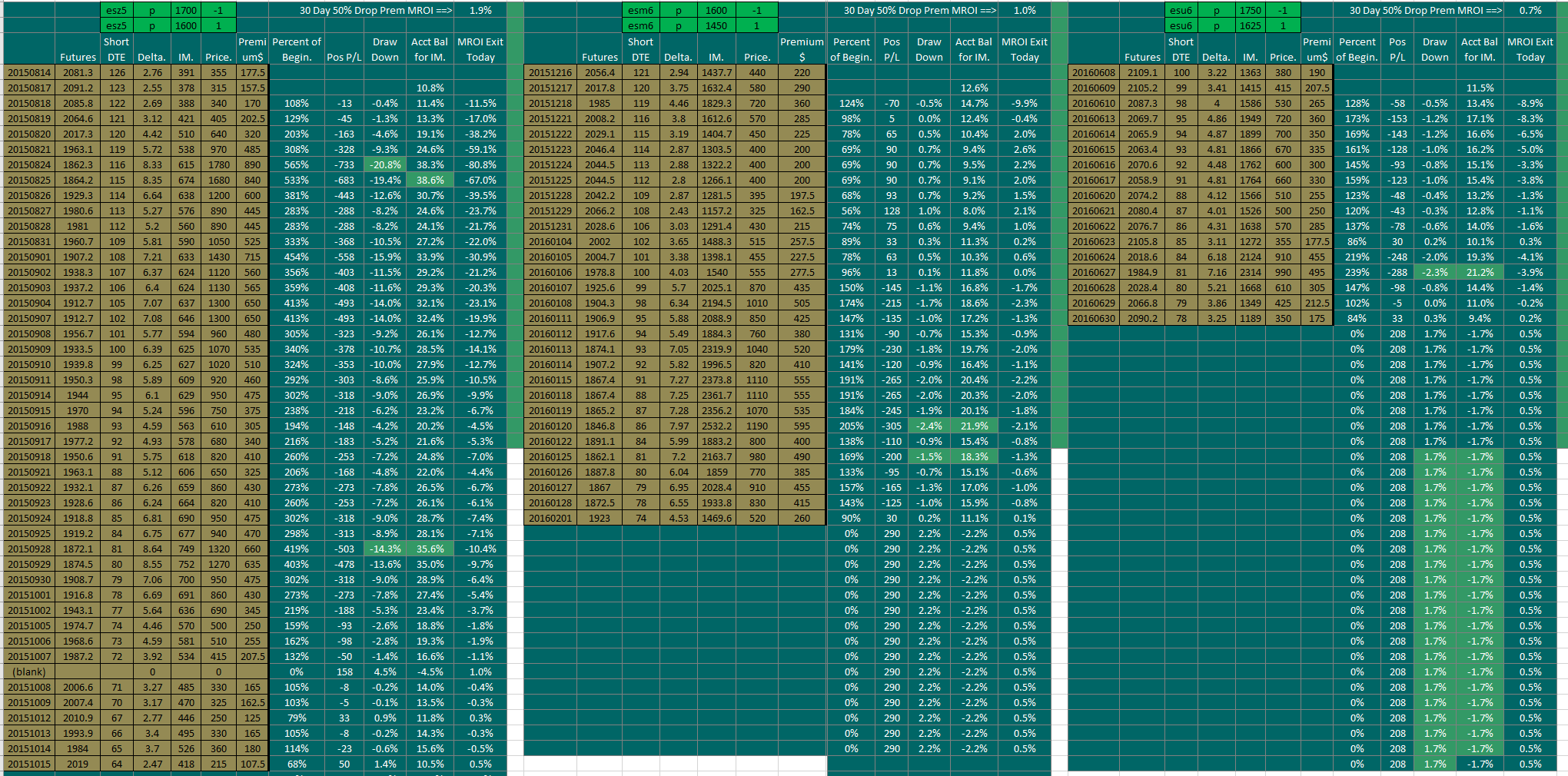The height and width of the screenshot is (776, 1568).
Task: Click the MROI result cell 1.9%
Action: (480, 11)
